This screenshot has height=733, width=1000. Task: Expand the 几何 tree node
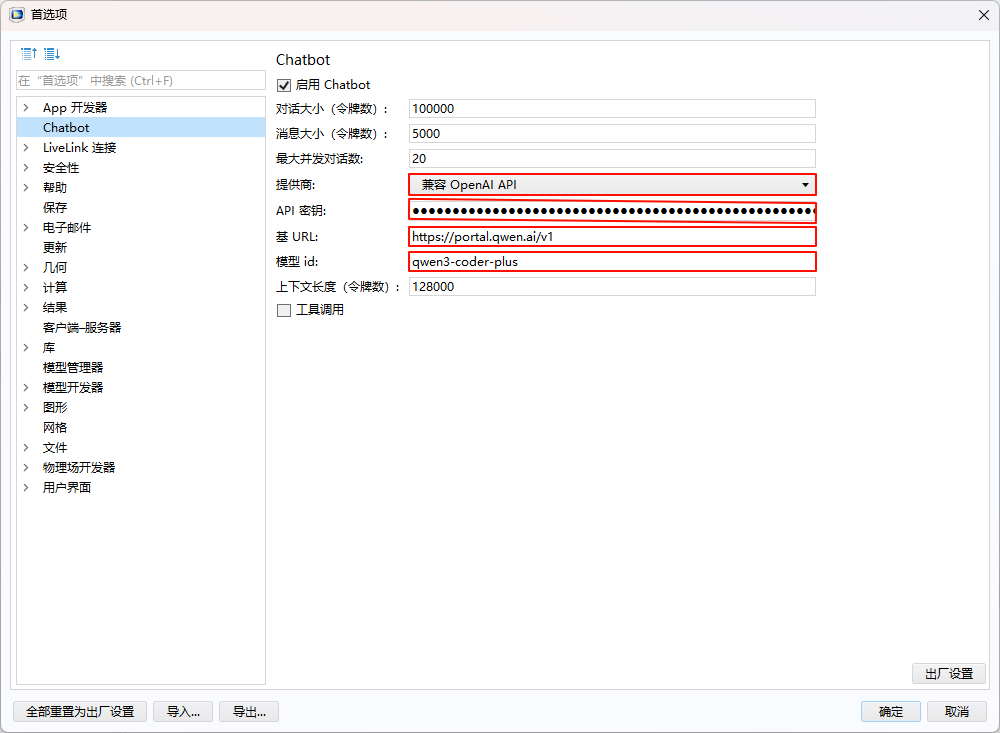[x=26, y=267]
